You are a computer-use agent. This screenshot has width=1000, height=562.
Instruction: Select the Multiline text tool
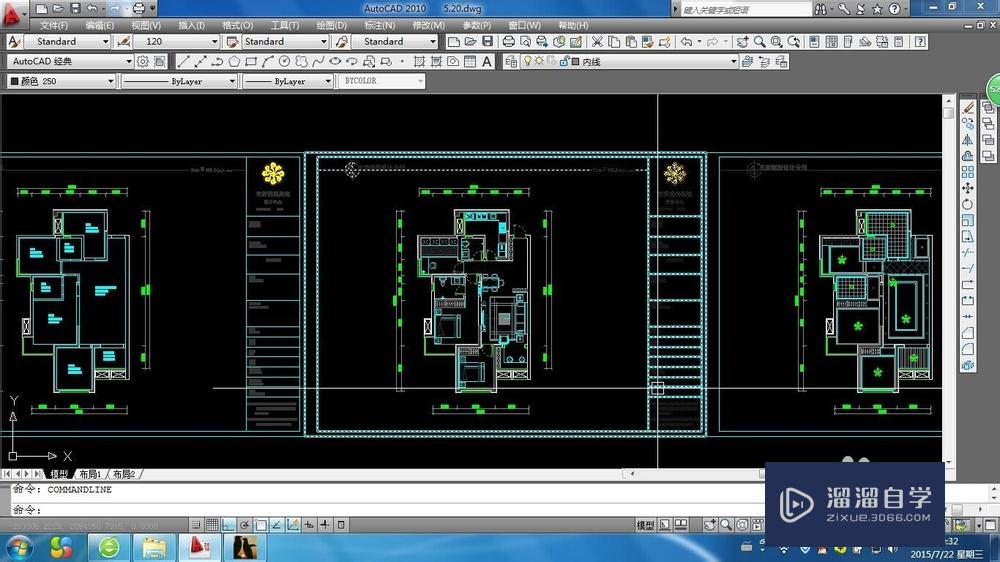[x=487, y=61]
